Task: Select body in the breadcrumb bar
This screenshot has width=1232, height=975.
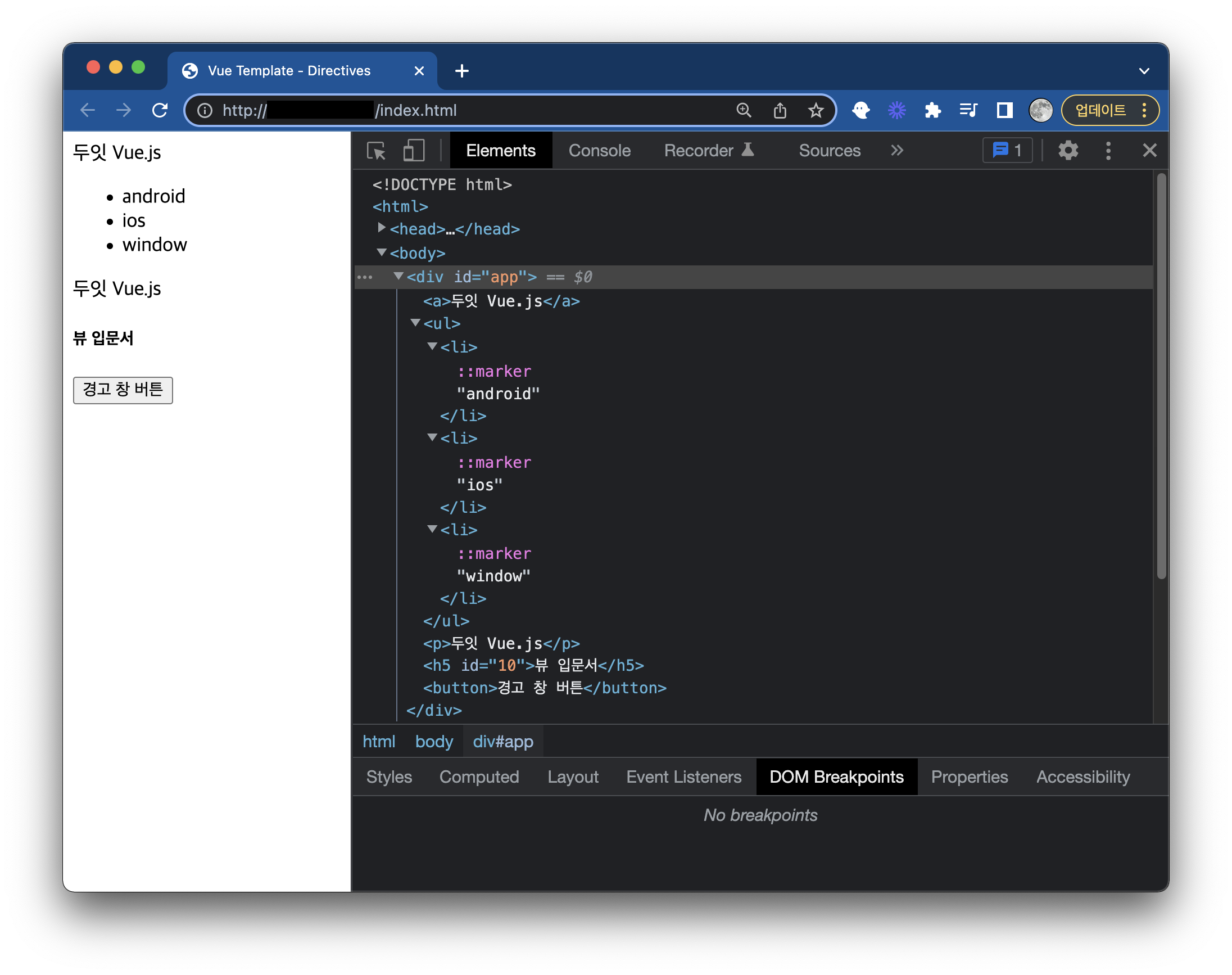Action: 433,741
